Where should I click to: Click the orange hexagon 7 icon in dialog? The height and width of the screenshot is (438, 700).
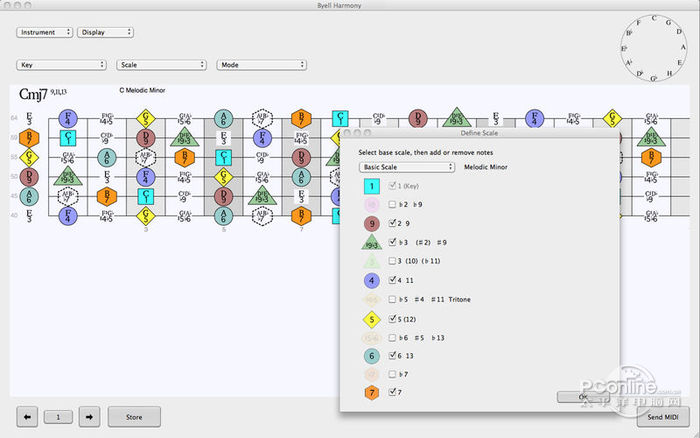(371, 392)
